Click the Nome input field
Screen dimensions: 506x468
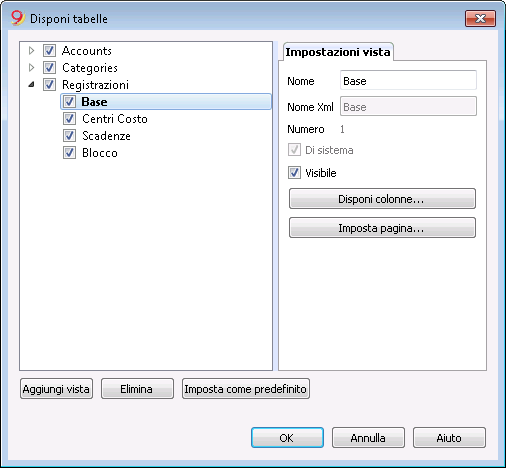coord(408,80)
